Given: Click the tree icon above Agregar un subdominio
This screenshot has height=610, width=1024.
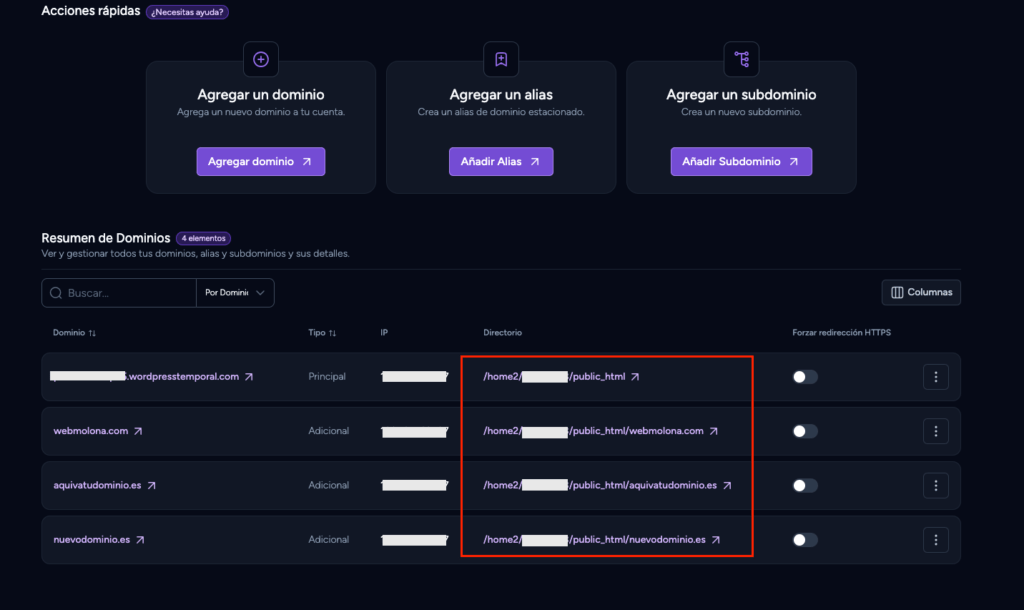Looking at the screenshot, I should (x=741, y=59).
